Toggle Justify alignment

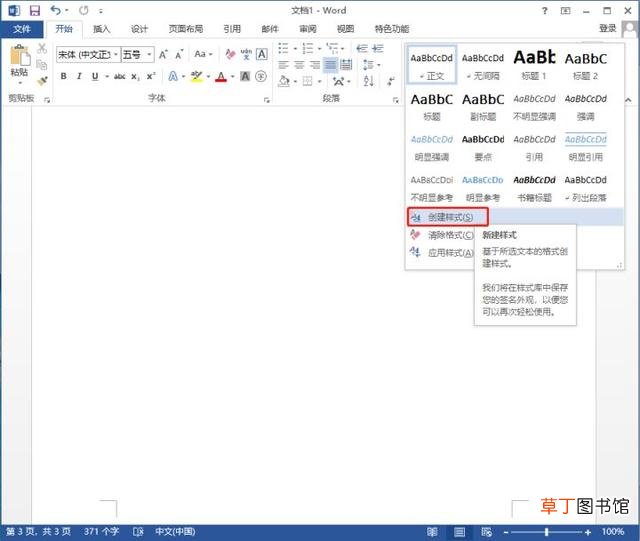(x=330, y=65)
